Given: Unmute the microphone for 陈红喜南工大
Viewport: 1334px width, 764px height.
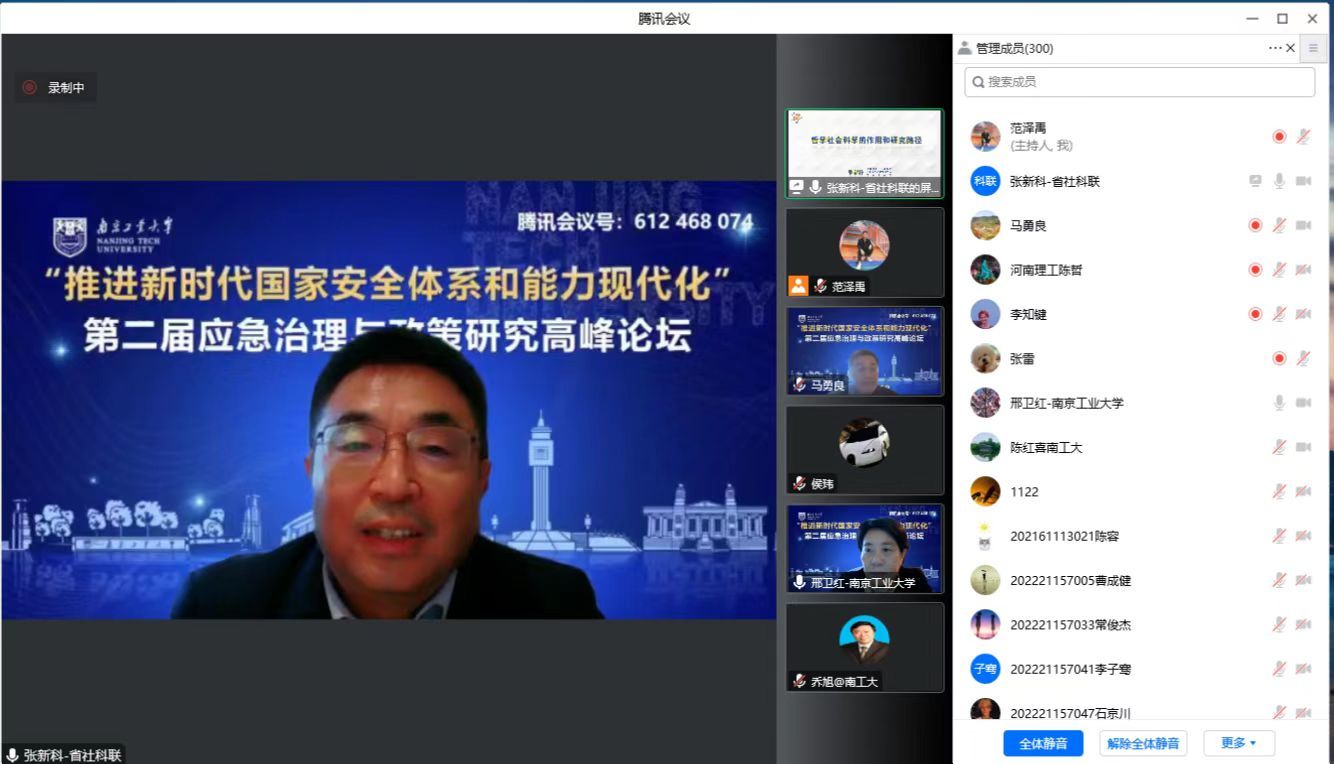Looking at the screenshot, I should coord(1279,447).
